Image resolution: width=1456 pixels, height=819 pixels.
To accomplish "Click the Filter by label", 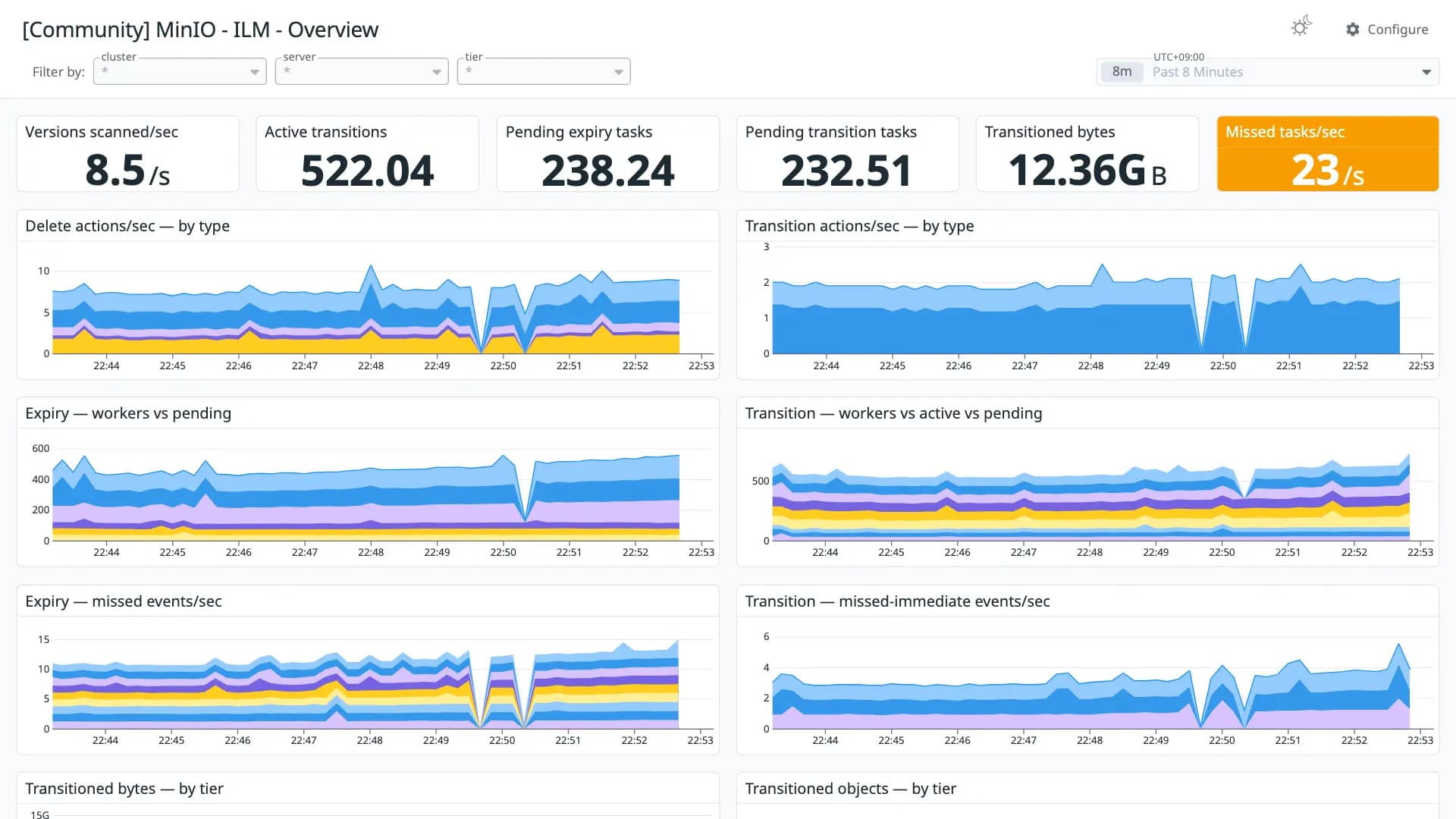I will click(x=58, y=72).
